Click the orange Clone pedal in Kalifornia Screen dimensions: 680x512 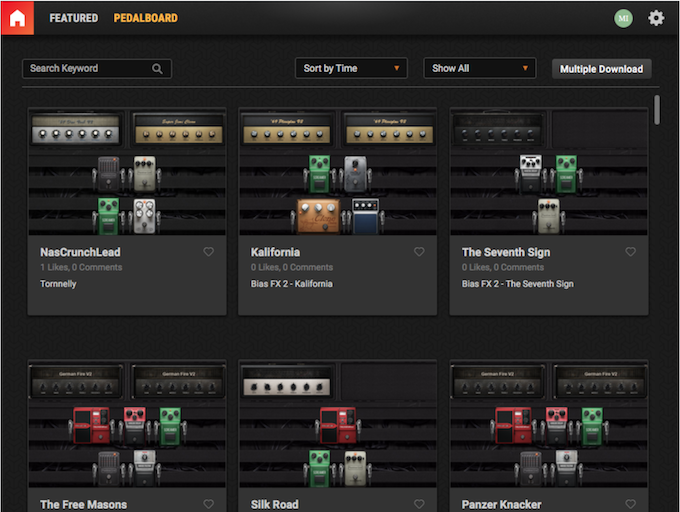click(x=319, y=216)
